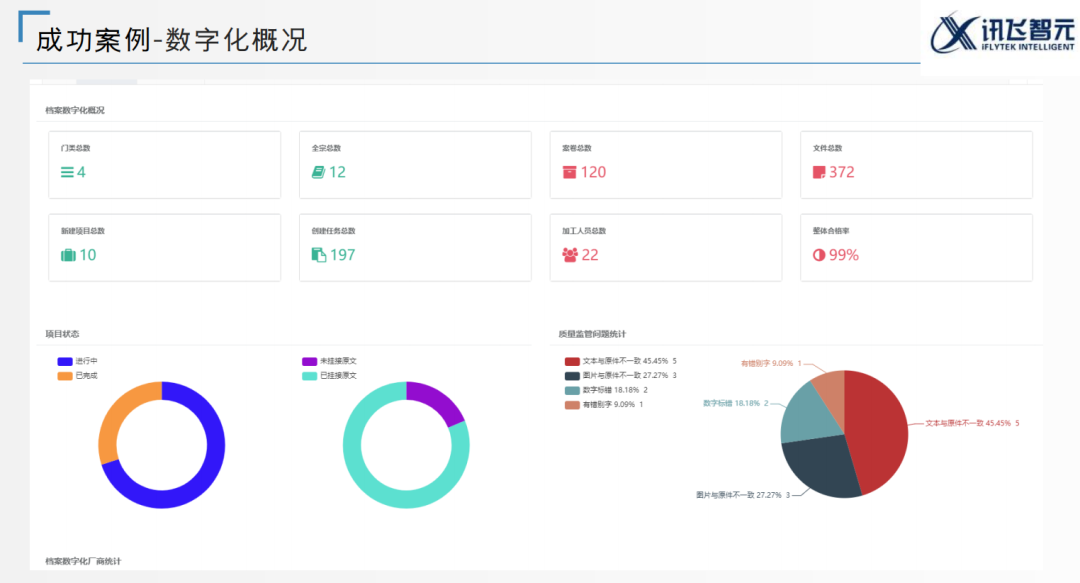This screenshot has width=1080, height=583.
Task: Click the briefcase icon for 新建项目总数
Action: (68, 255)
